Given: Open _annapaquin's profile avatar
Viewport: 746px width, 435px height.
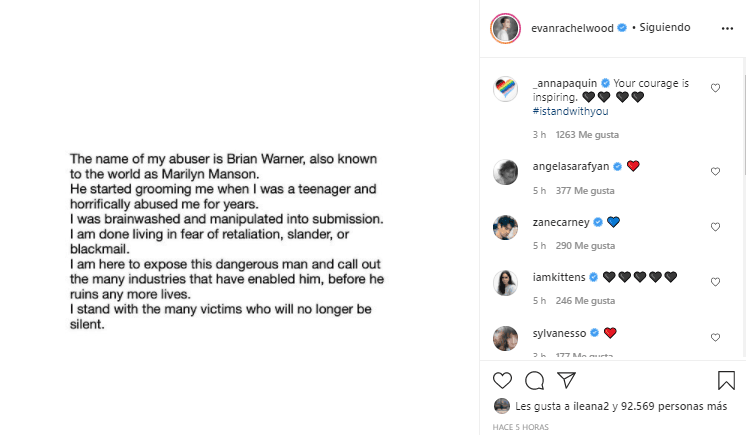Looking at the screenshot, I should coord(505,89).
